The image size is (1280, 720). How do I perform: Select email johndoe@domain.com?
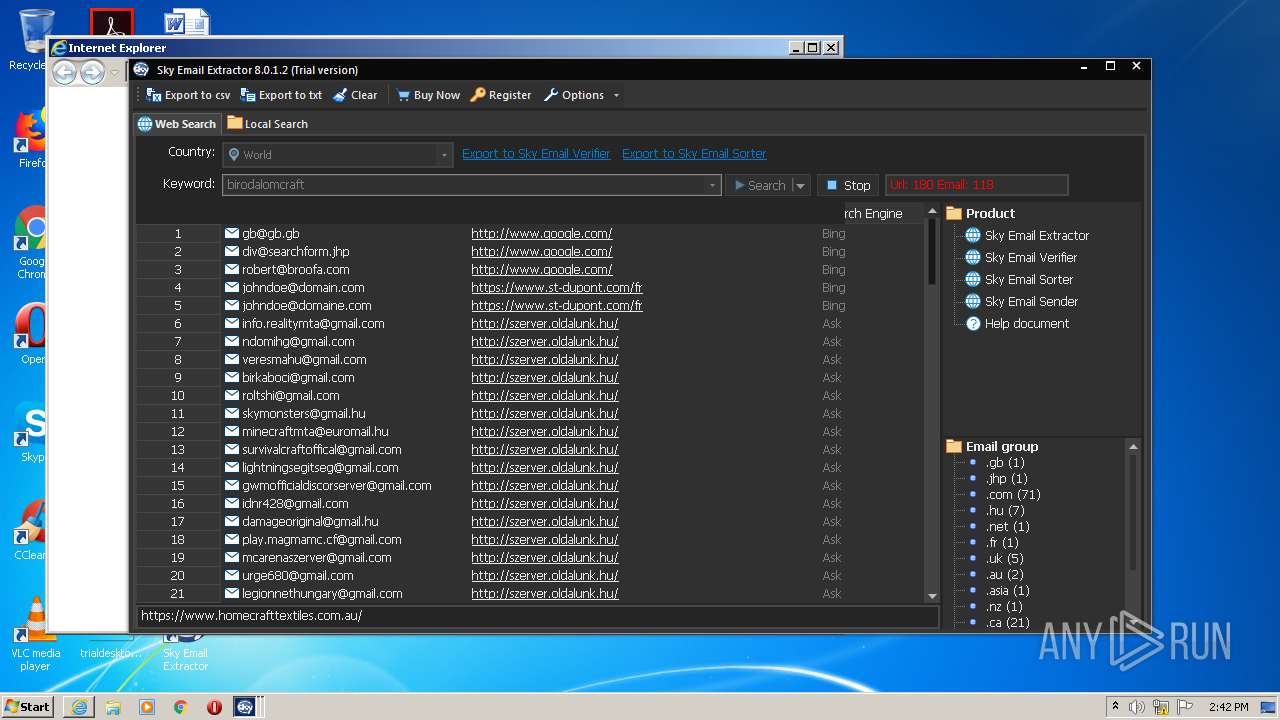303,288
